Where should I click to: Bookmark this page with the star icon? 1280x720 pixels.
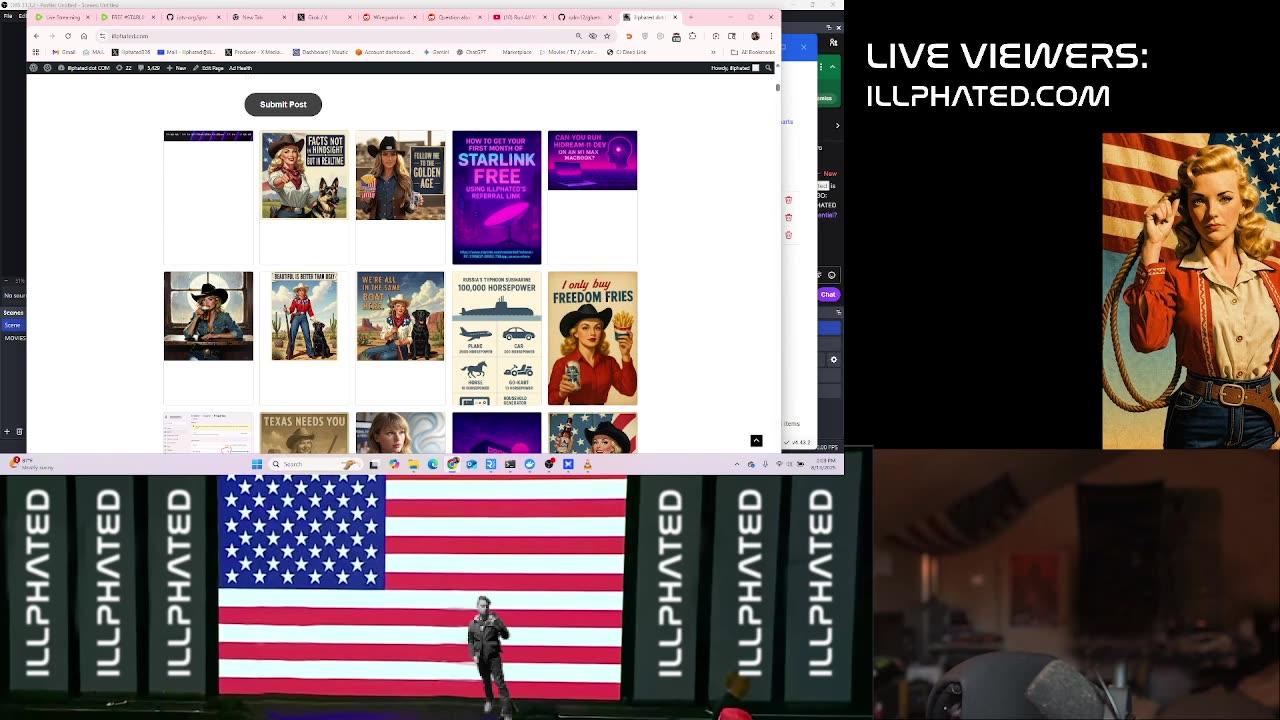[607, 36]
